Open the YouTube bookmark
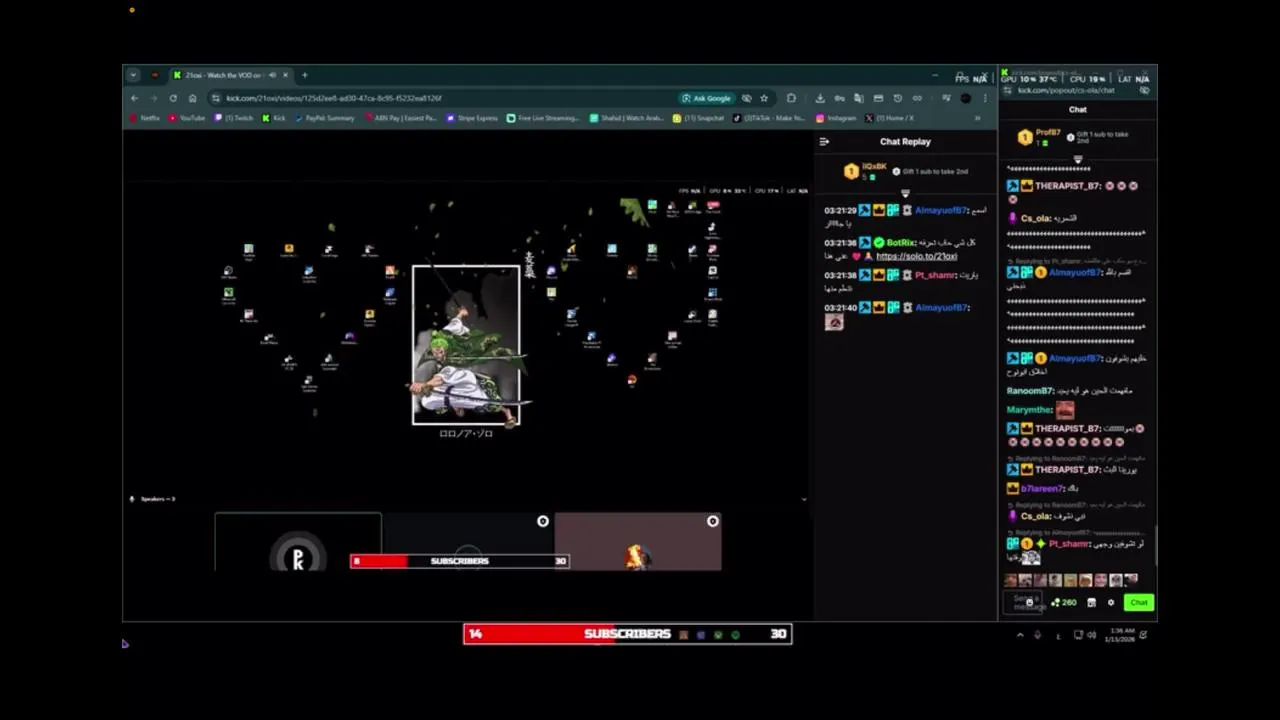This screenshot has height=720, width=1280. [187, 118]
